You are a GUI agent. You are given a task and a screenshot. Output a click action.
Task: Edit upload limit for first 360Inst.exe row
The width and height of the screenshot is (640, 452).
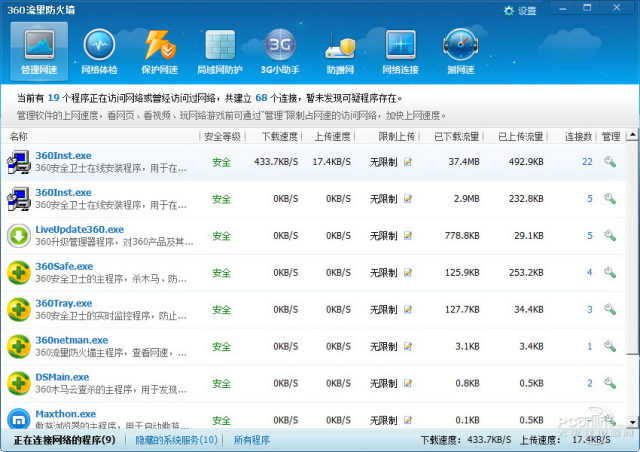tap(407, 162)
